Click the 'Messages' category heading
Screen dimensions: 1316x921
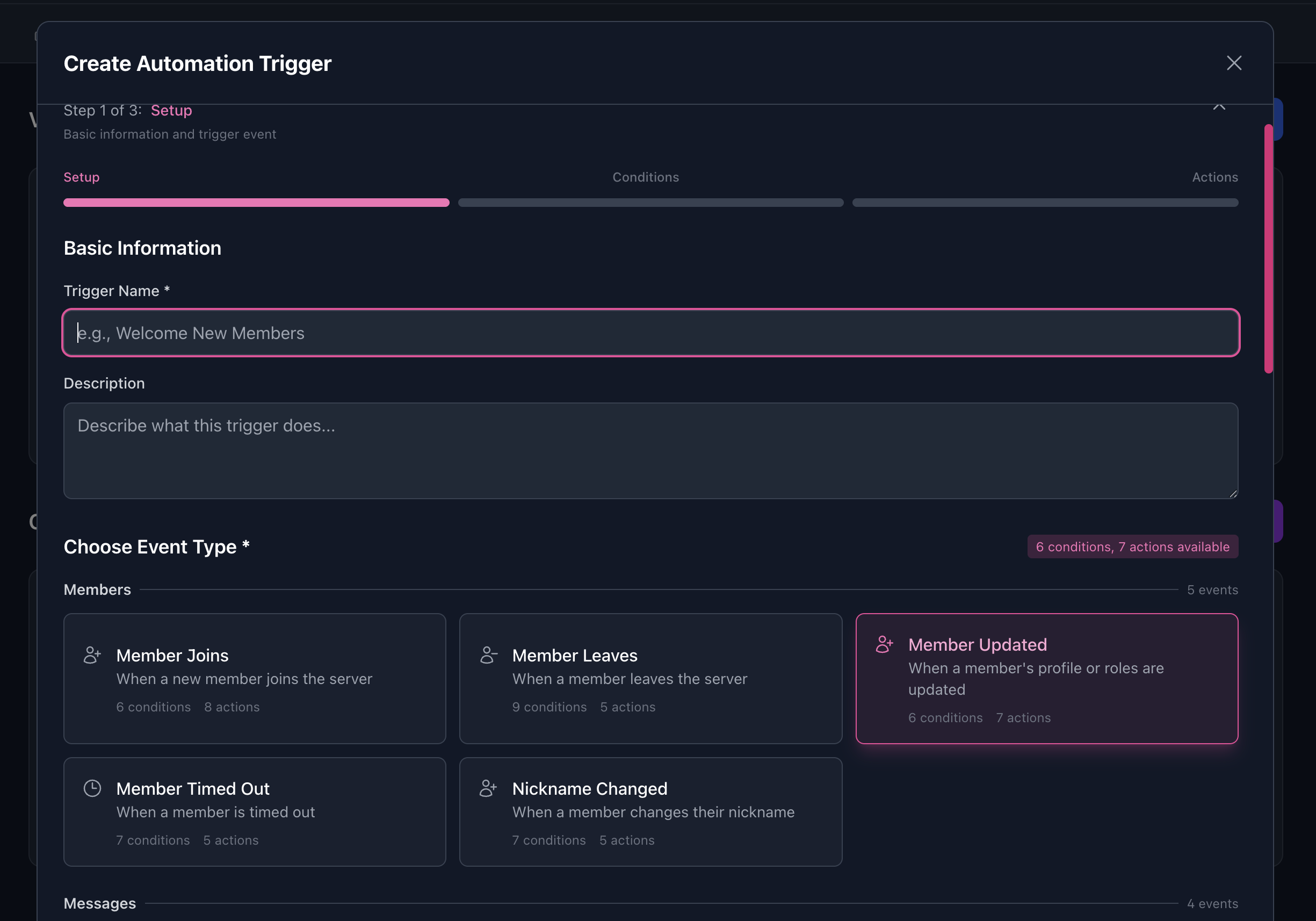coord(100,903)
